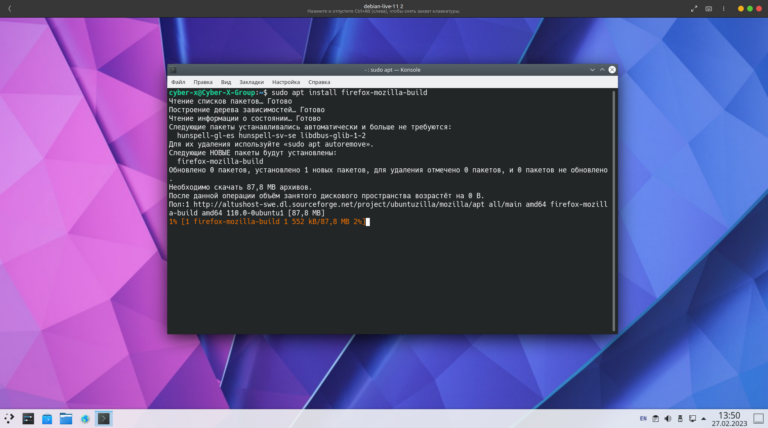
Task: Click 'Чтение списков пакетов… Готово' line
Action: [x=230, y=101]
